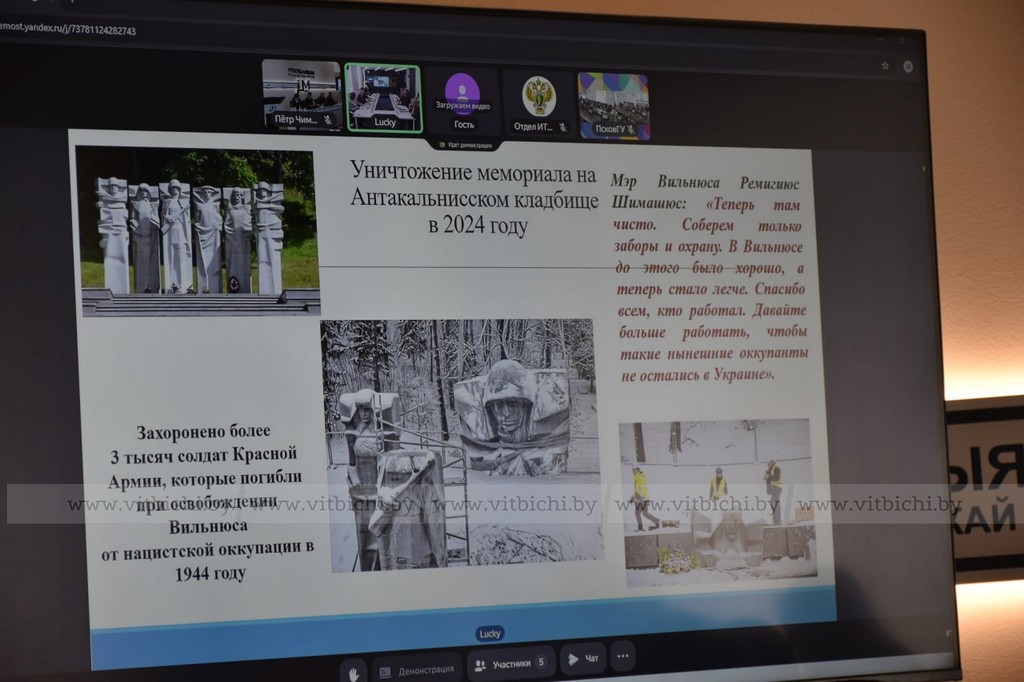Click the muted mic icon on Отдел ИТ

click(x=562, y=127)
